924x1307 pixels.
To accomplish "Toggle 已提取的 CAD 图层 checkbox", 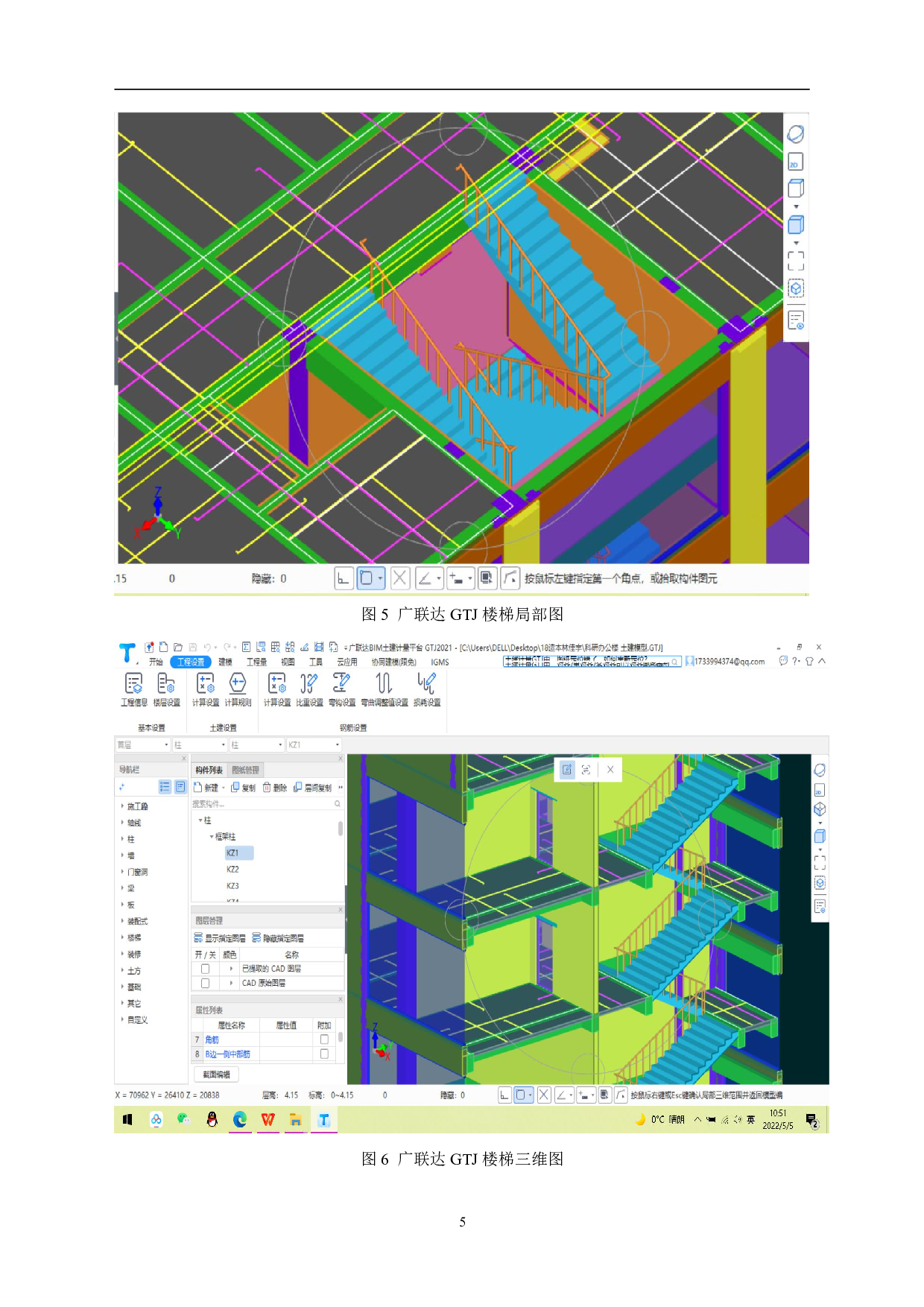I will click(x=206, y=969).
